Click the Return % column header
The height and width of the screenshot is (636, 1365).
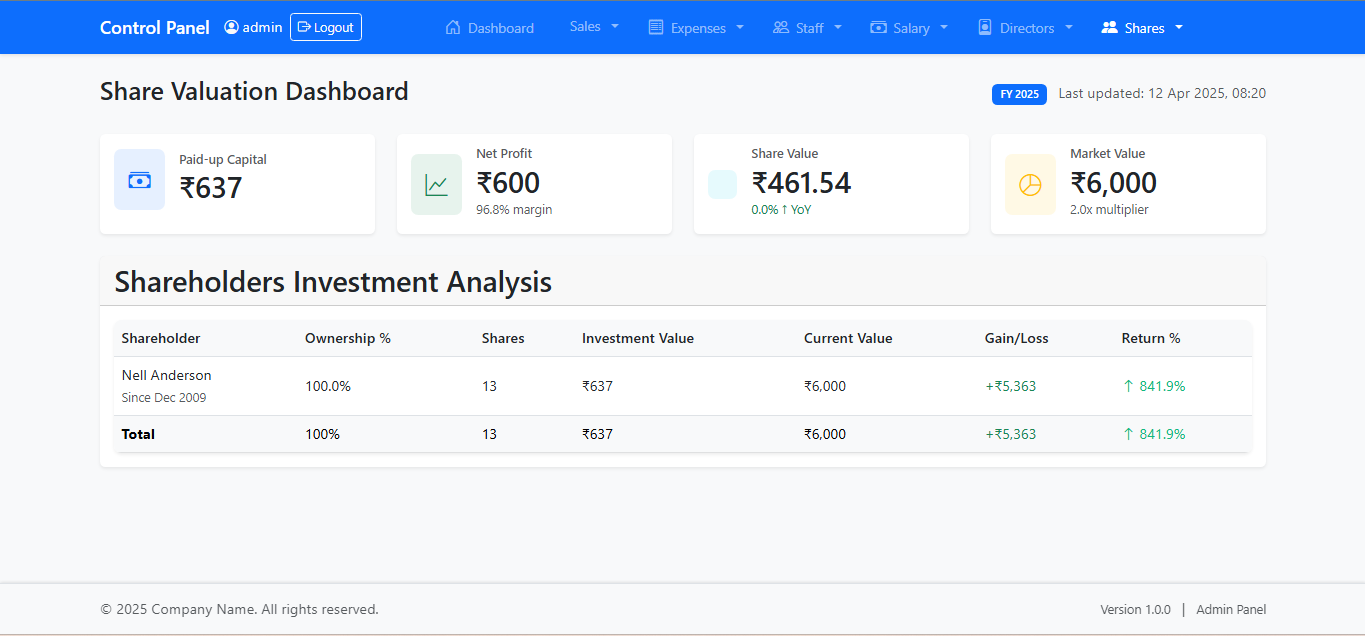(x=1150, y=338)
